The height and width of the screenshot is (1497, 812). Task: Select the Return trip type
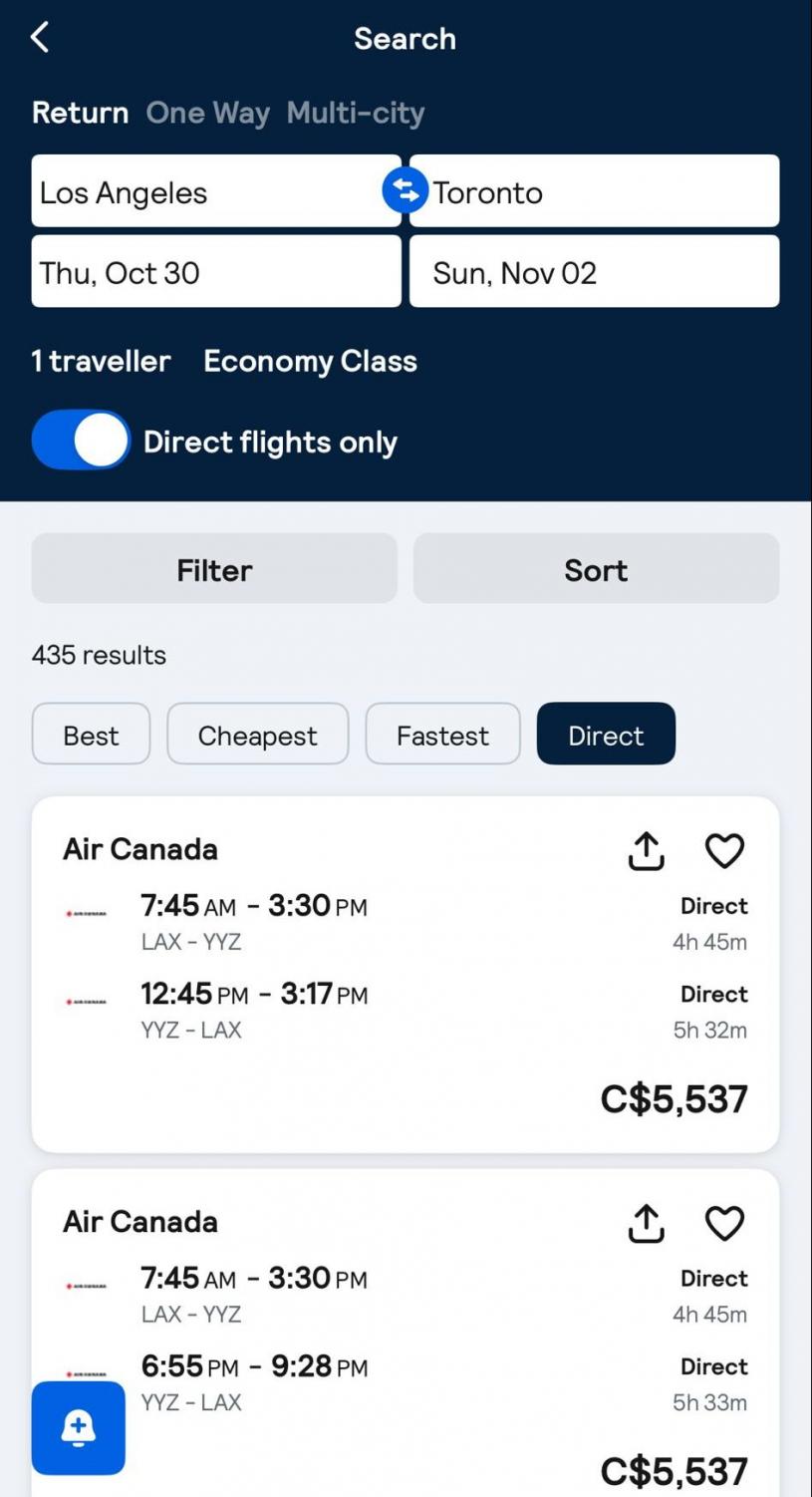coord(80,113)
